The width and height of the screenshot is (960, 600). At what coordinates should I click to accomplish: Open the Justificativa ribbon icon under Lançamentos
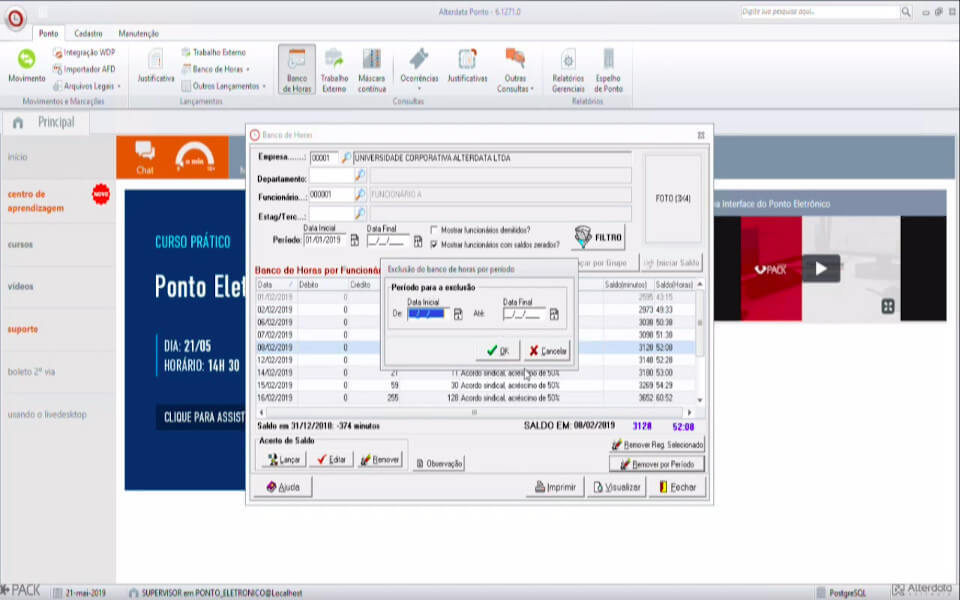[156, 66]
